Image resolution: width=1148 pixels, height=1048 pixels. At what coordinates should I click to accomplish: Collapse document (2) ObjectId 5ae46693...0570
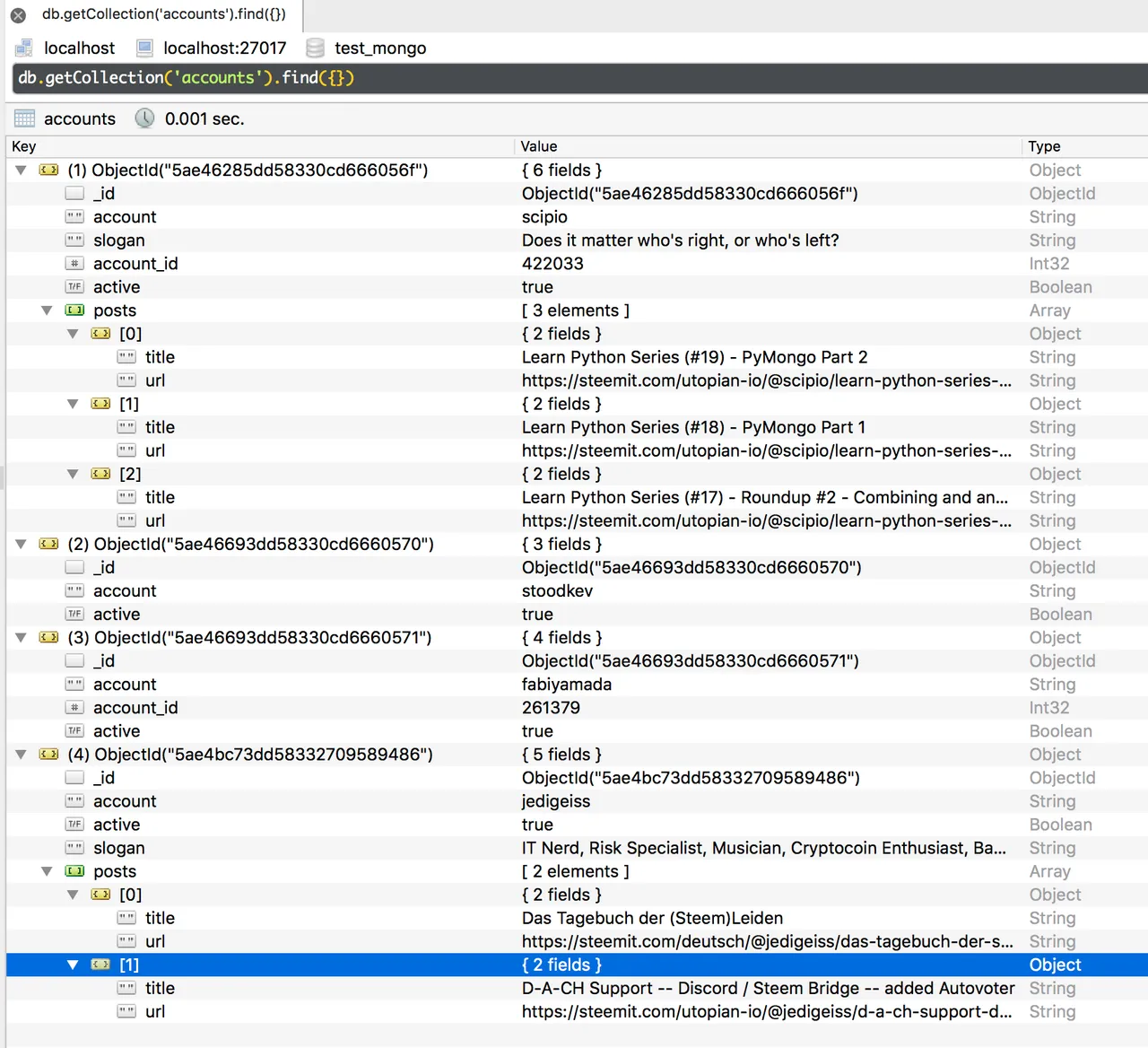click(x=21, y=544)
